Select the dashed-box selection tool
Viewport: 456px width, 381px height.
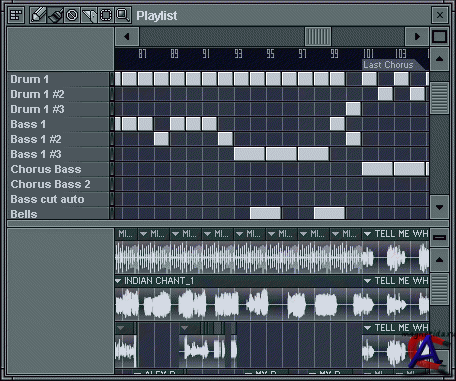click(x=106, y=15)
